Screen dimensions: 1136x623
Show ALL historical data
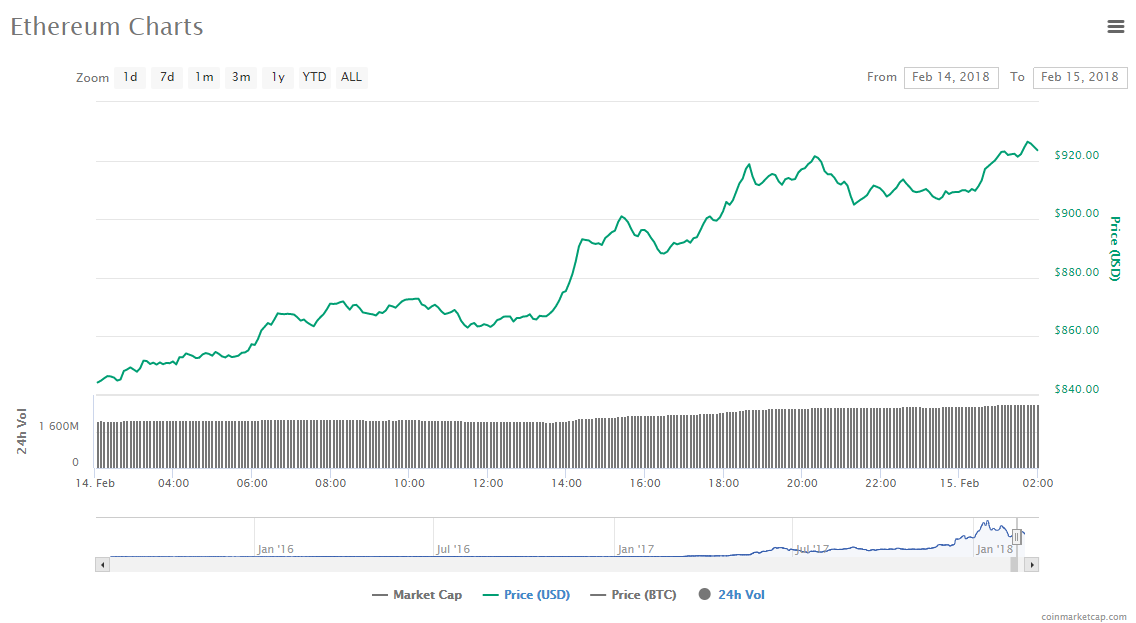click(x=351, y=77)
